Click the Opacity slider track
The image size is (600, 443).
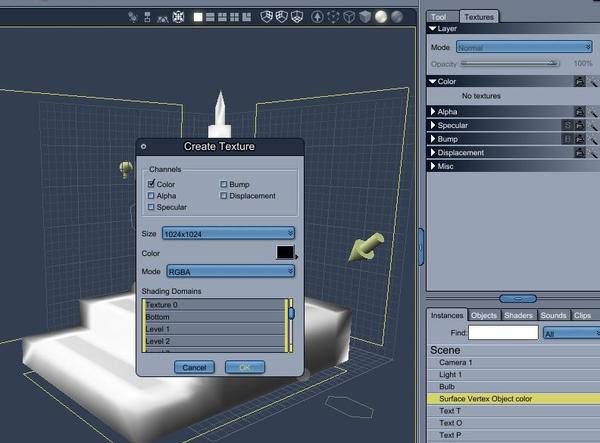tap(510, 63)
